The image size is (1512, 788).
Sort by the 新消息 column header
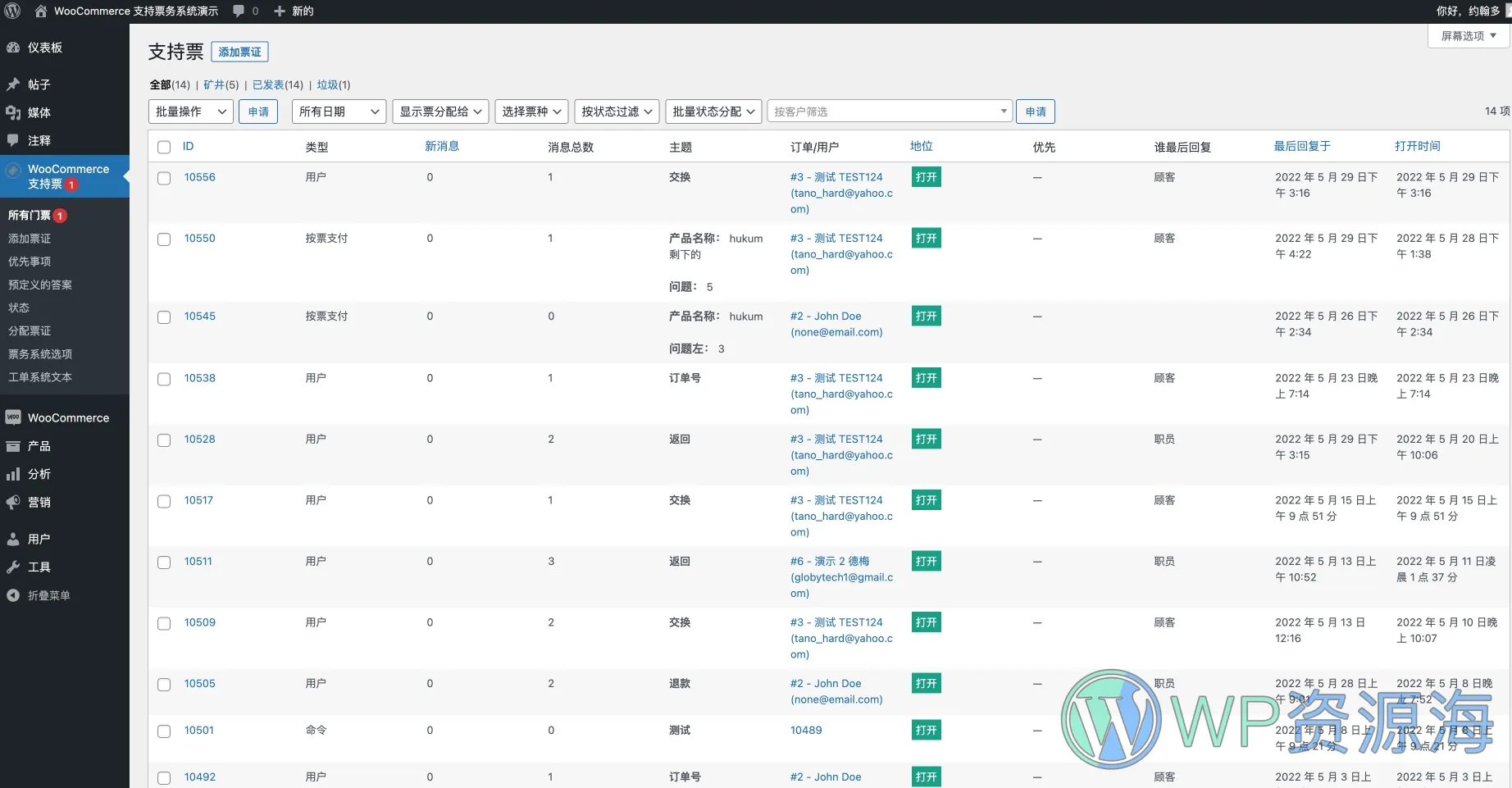[442, 146]
